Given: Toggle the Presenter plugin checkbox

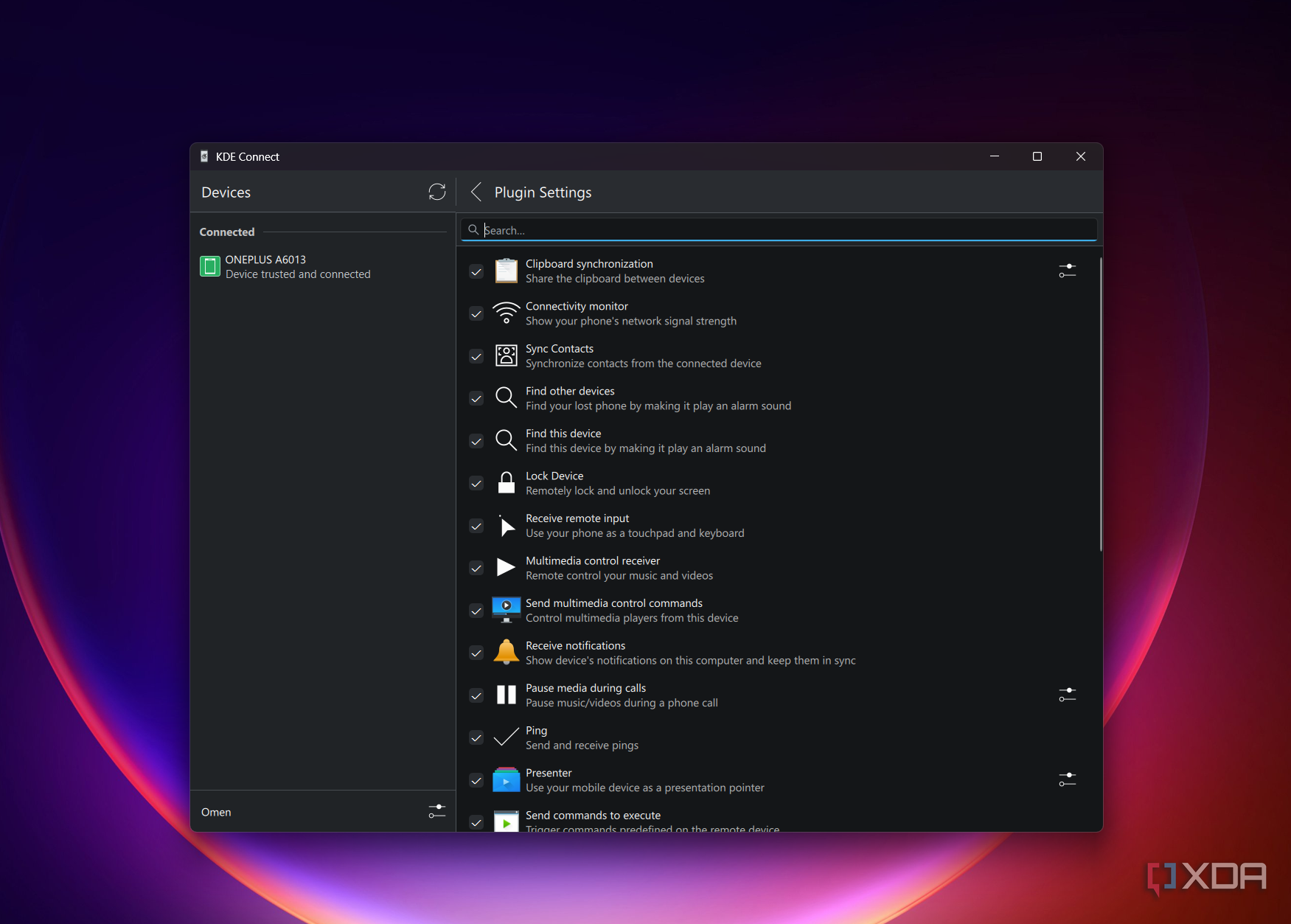Looking at the screenshot, I should click(476, 780).
